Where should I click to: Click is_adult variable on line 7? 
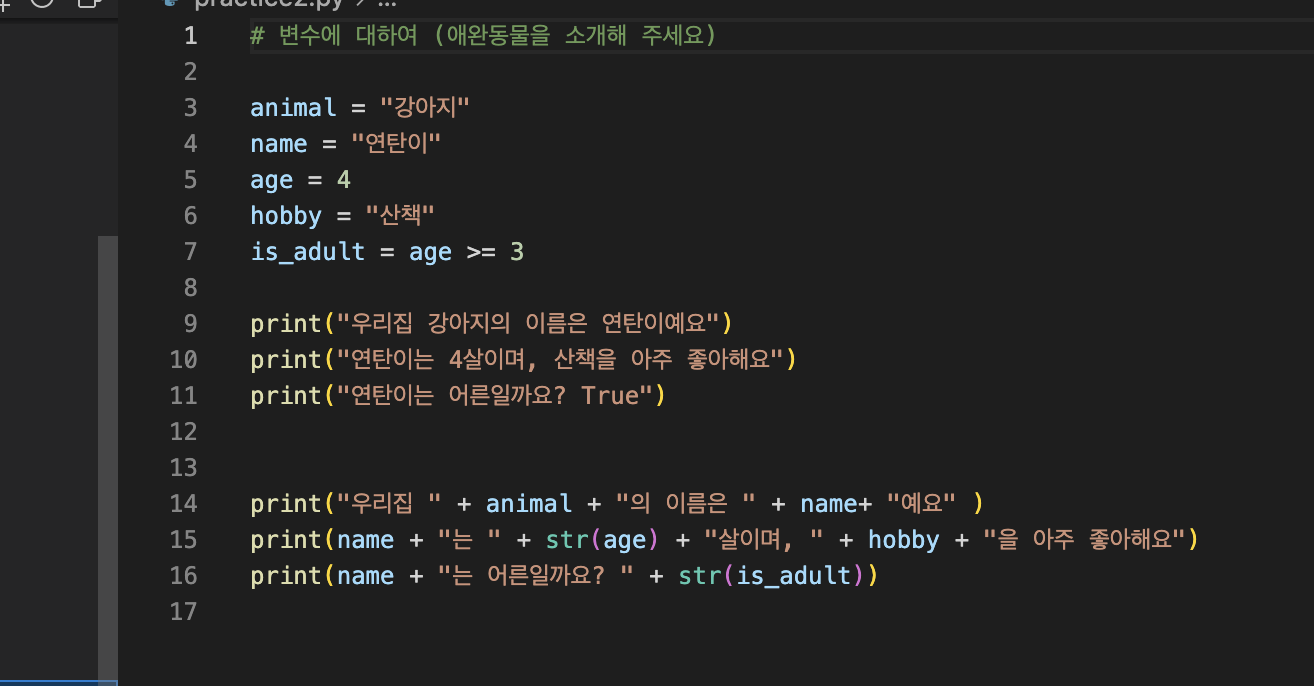click(x=308, y=252)
